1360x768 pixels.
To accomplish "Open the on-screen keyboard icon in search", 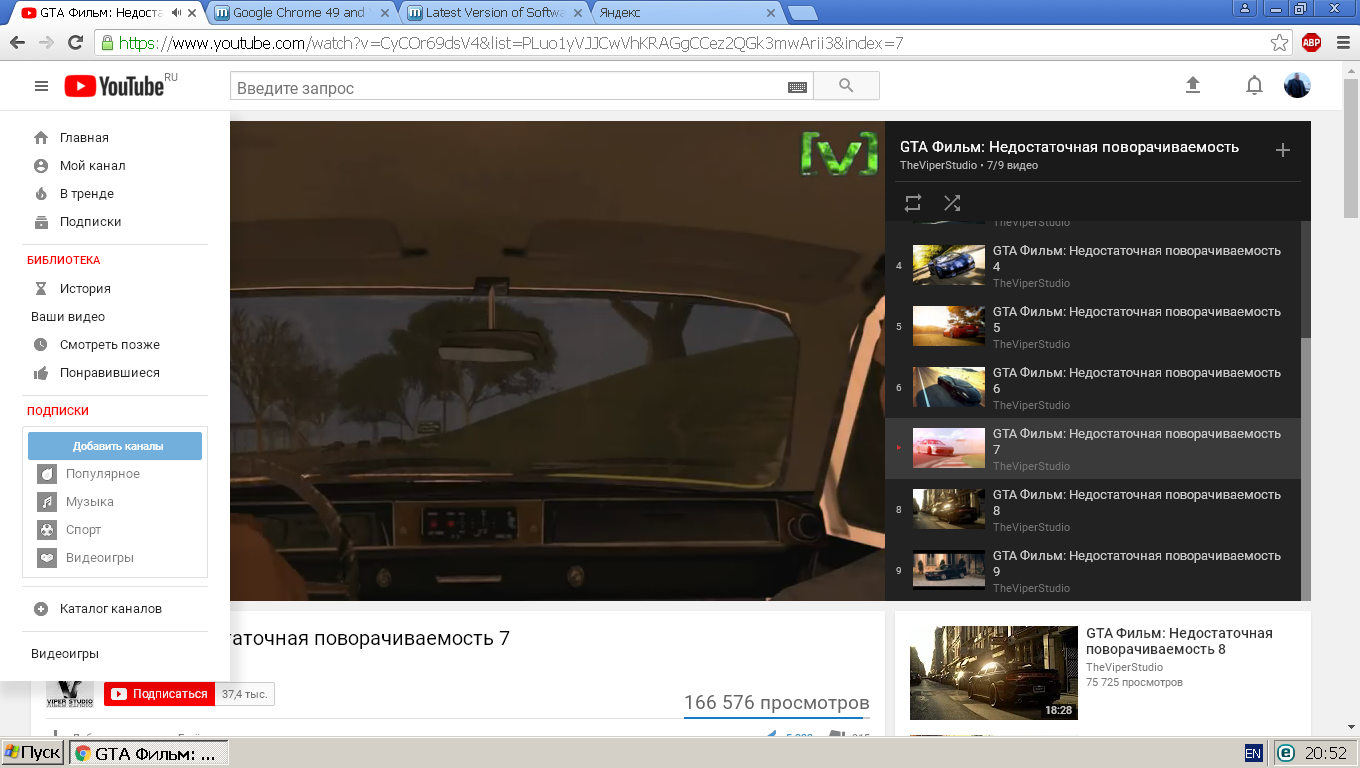I will pyautogui.click(x=797, y=87).
